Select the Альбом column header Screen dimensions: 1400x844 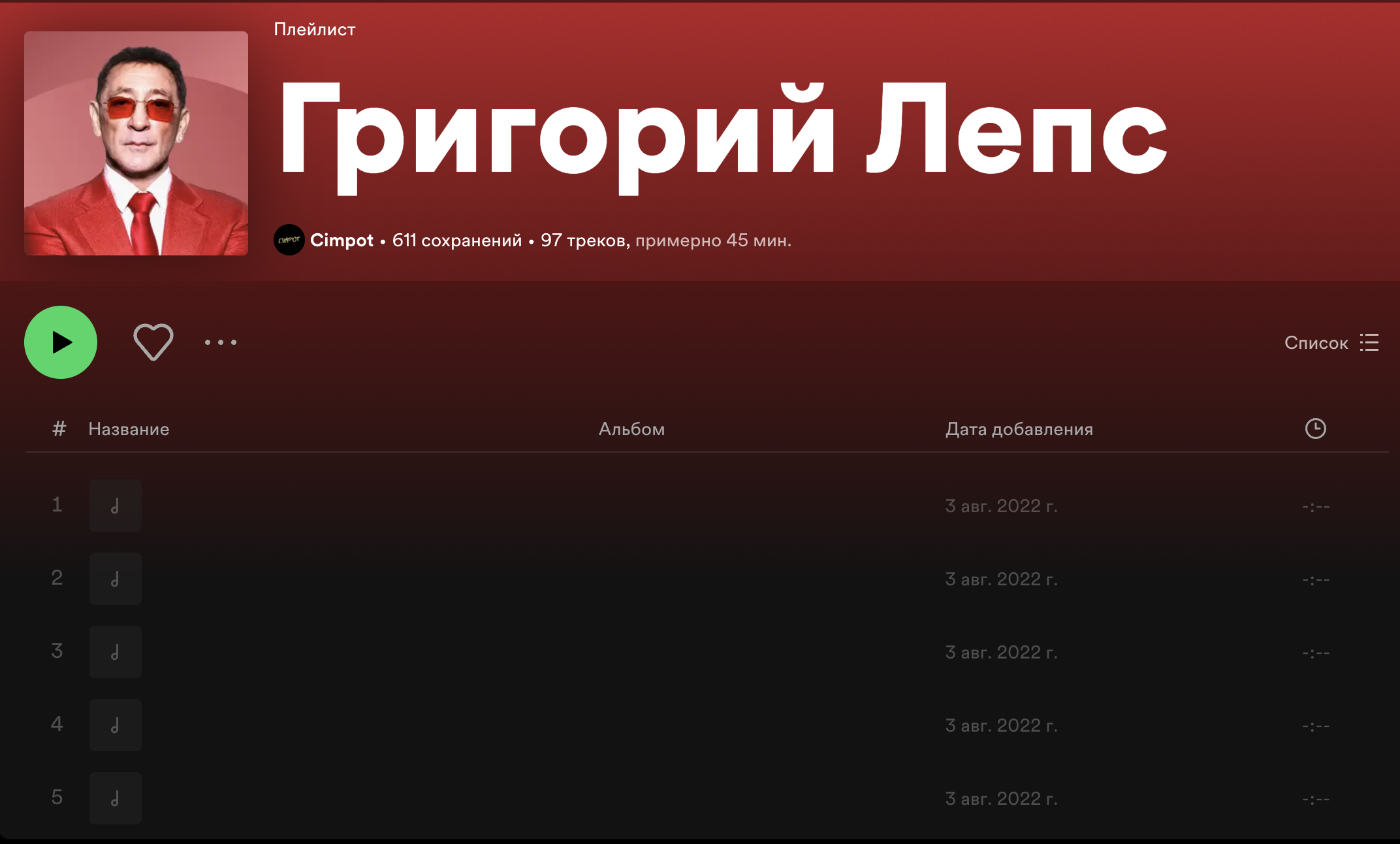631,429
